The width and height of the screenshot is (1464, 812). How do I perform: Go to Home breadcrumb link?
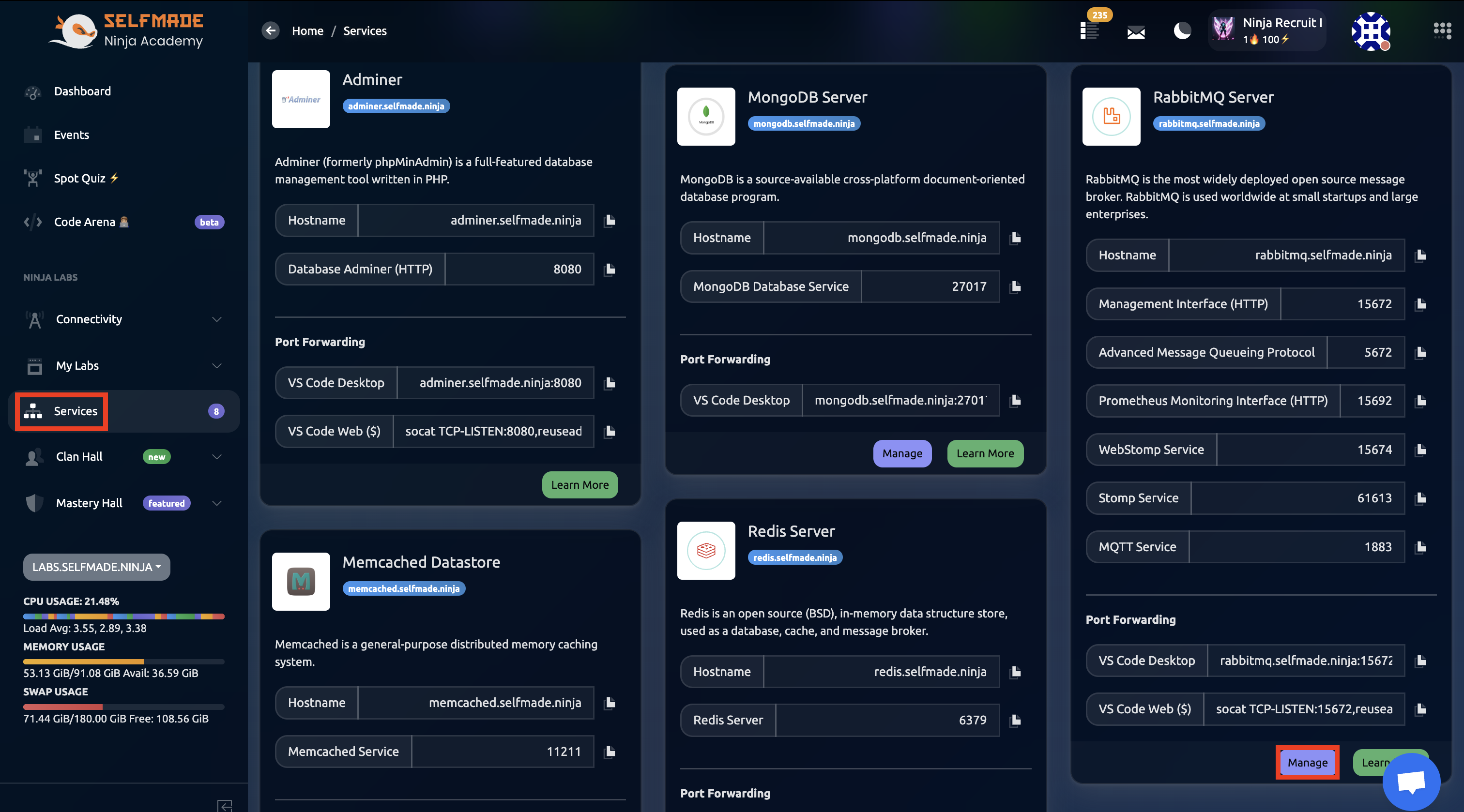pyautogui.click(x=307, y=30)
